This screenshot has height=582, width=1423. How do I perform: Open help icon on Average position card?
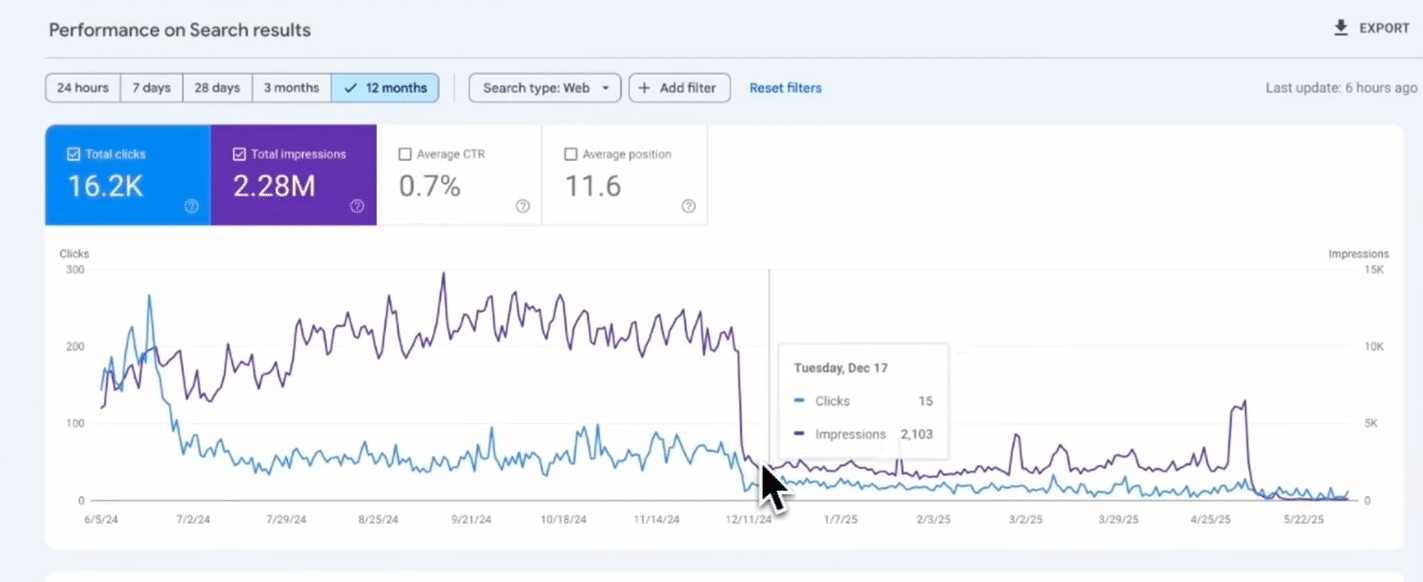(688, 206)
